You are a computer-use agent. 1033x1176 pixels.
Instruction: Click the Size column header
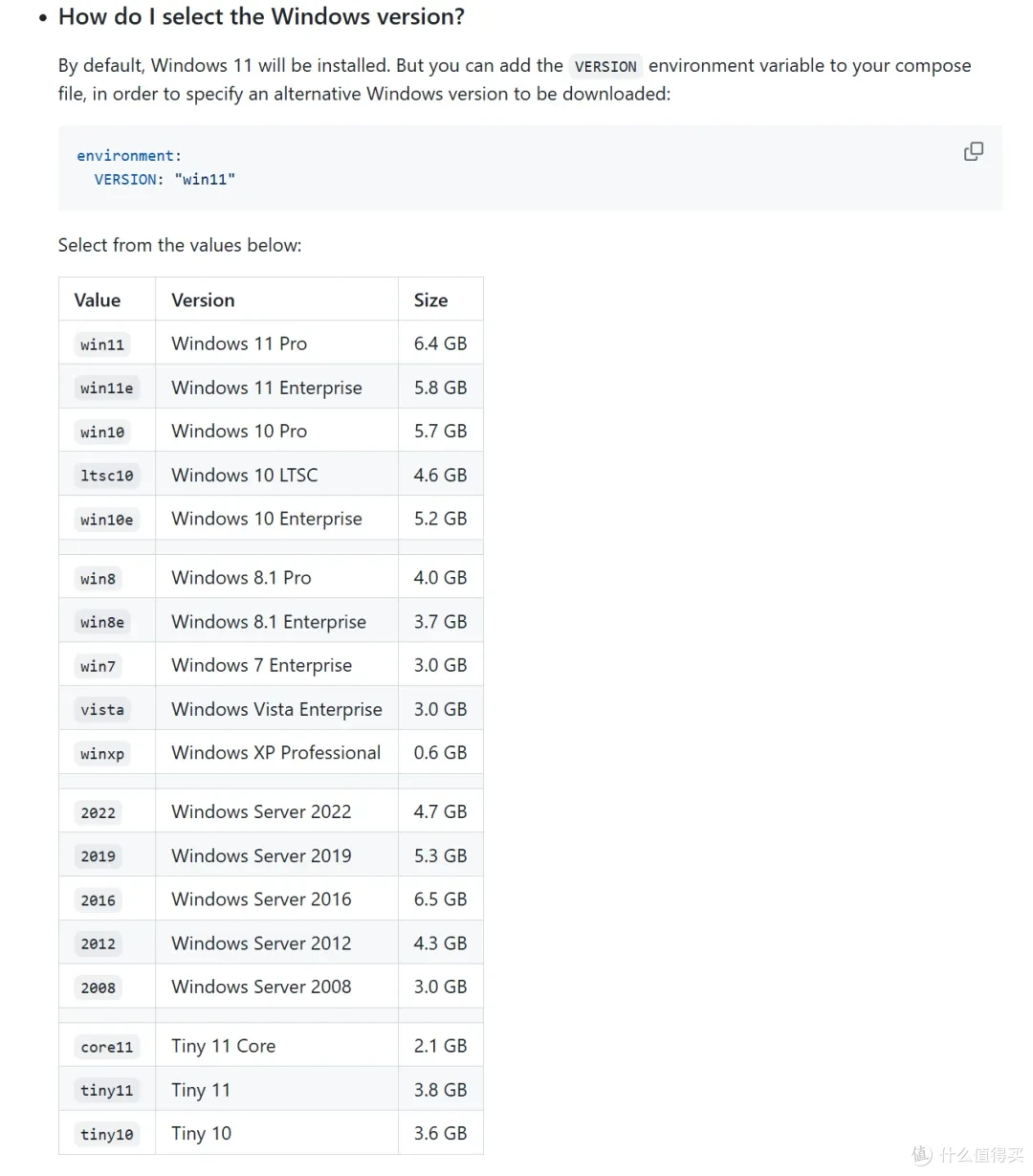(x=441, y=300)
